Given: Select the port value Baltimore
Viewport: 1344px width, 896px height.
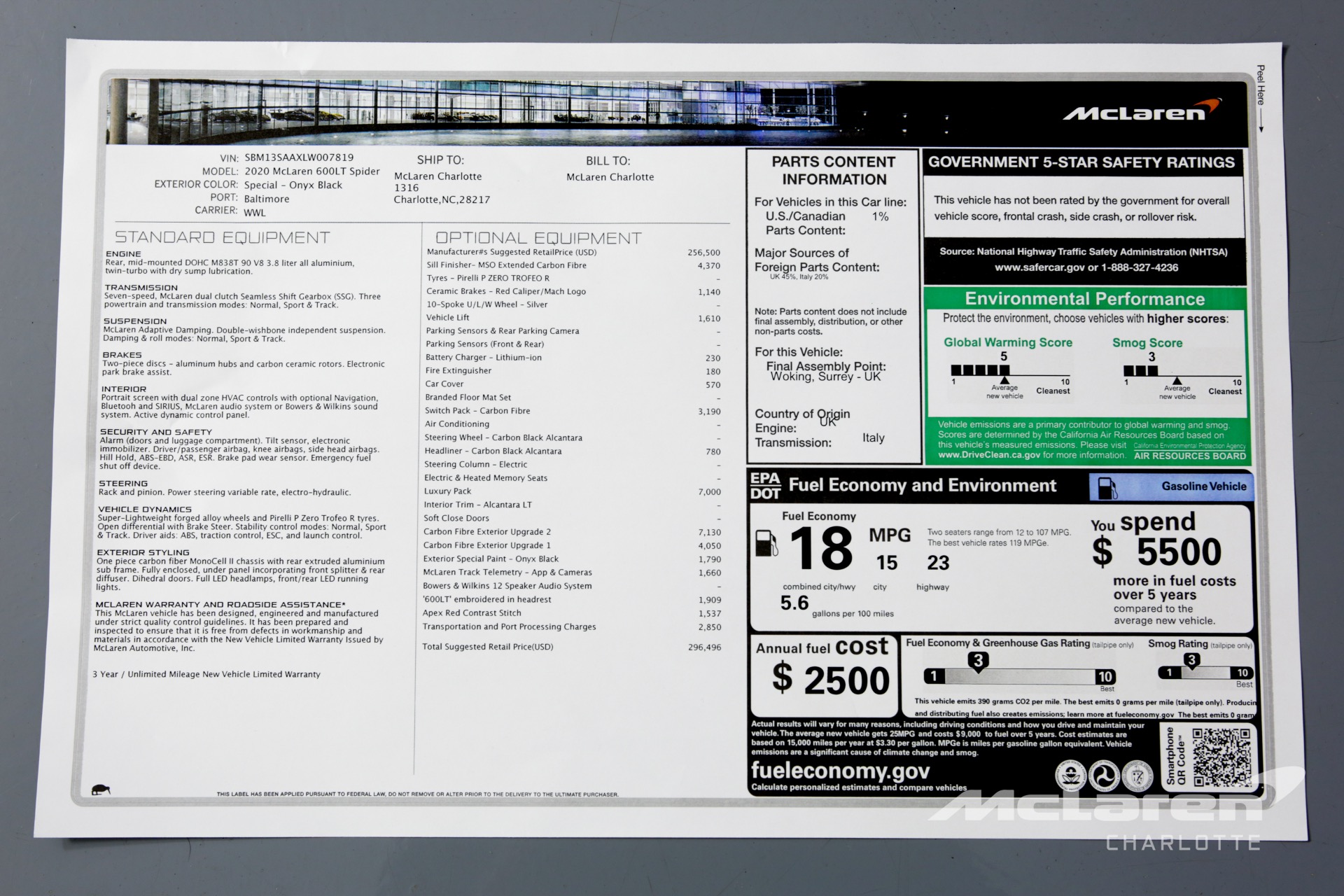Looking at the screenshot, I should point(267,199).
